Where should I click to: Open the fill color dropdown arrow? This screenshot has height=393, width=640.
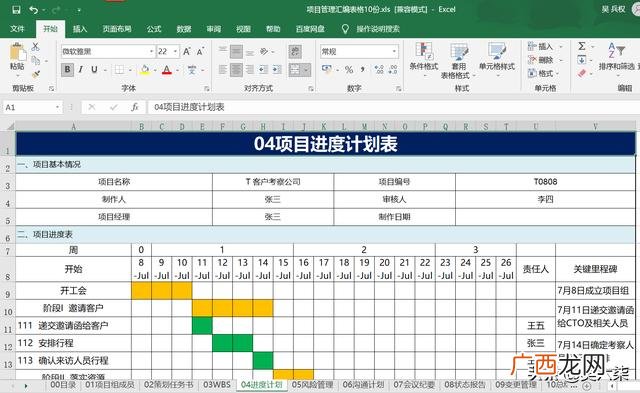tap(155, 70)
